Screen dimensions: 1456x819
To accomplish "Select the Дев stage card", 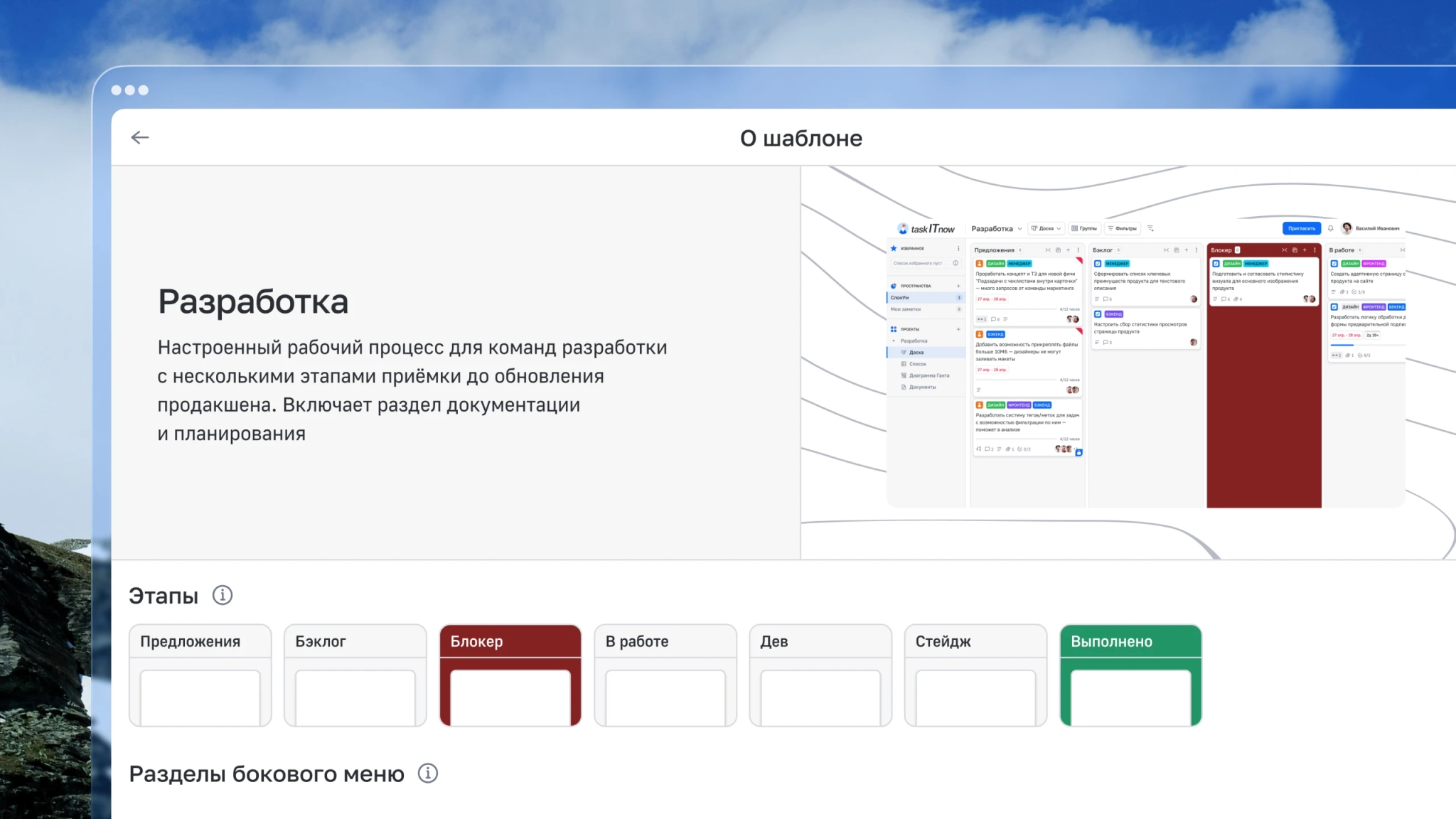I will click(x=820, y=675).
